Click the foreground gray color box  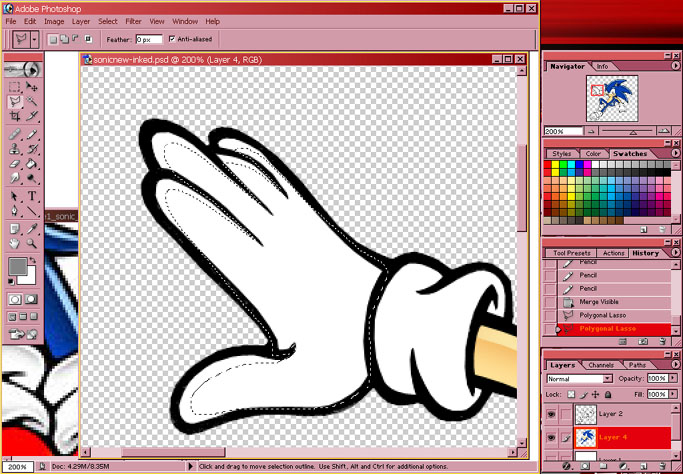17,266
